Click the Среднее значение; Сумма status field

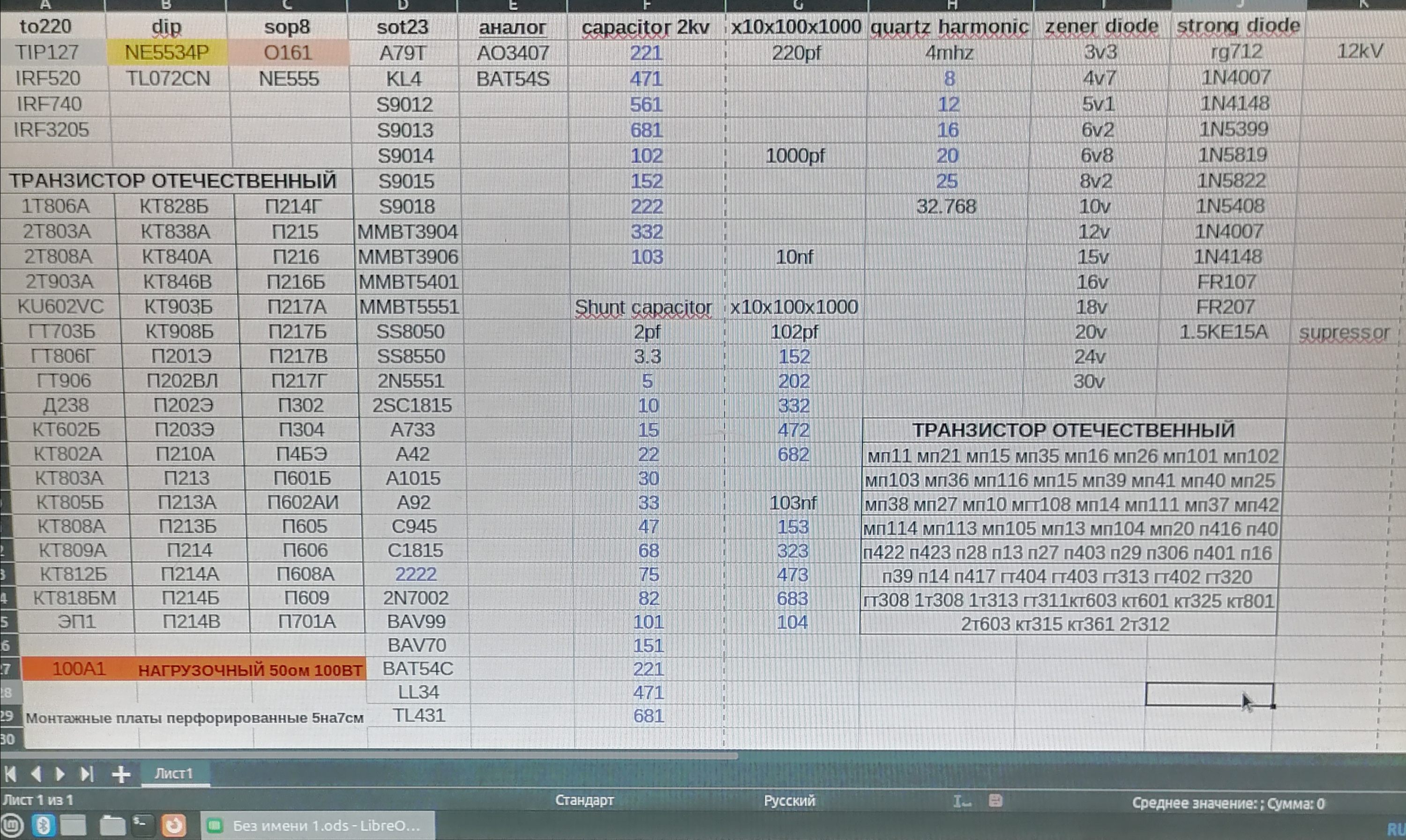(x=1227, y=804)
